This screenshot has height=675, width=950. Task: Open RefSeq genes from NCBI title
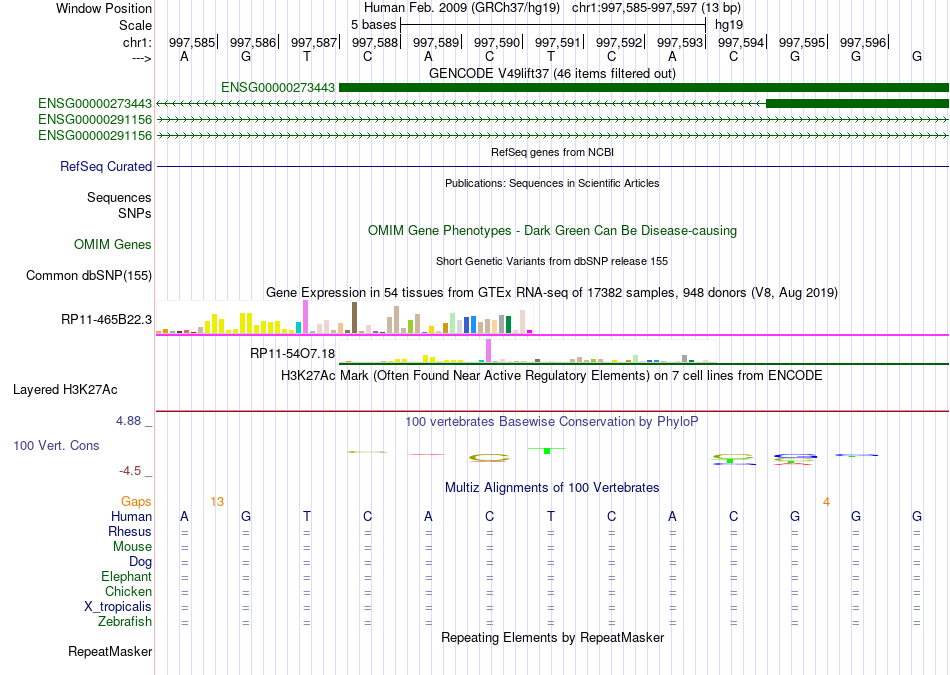(552, 152)
